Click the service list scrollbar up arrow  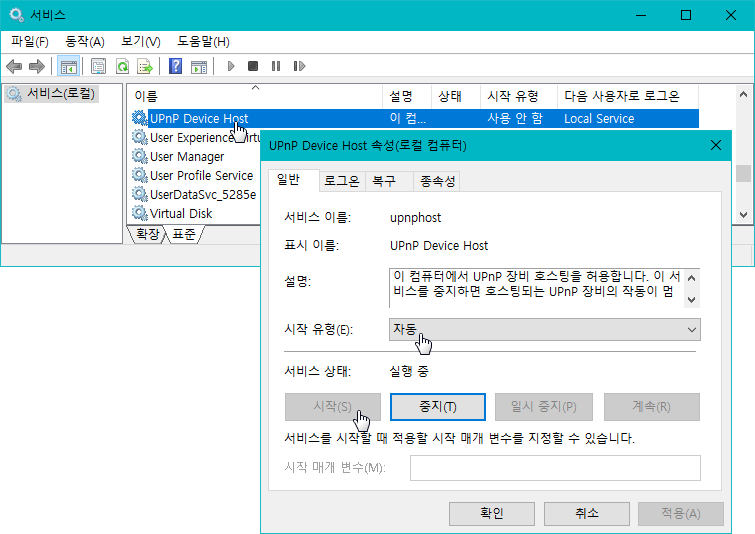(x=743, y=94)
